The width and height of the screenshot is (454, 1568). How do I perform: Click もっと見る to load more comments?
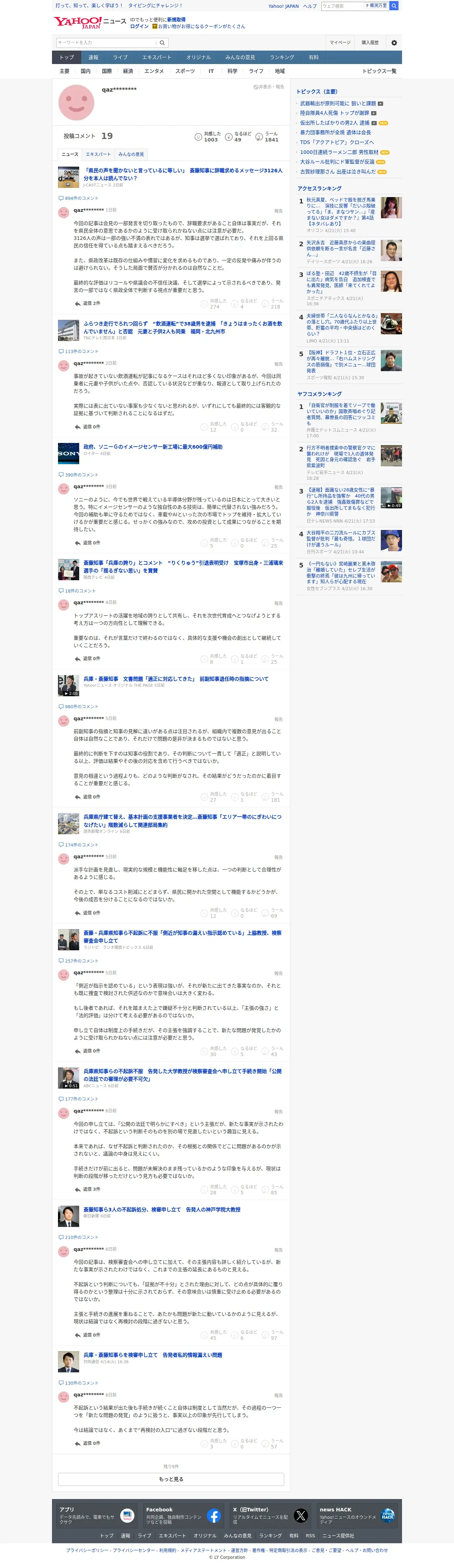171,1479
